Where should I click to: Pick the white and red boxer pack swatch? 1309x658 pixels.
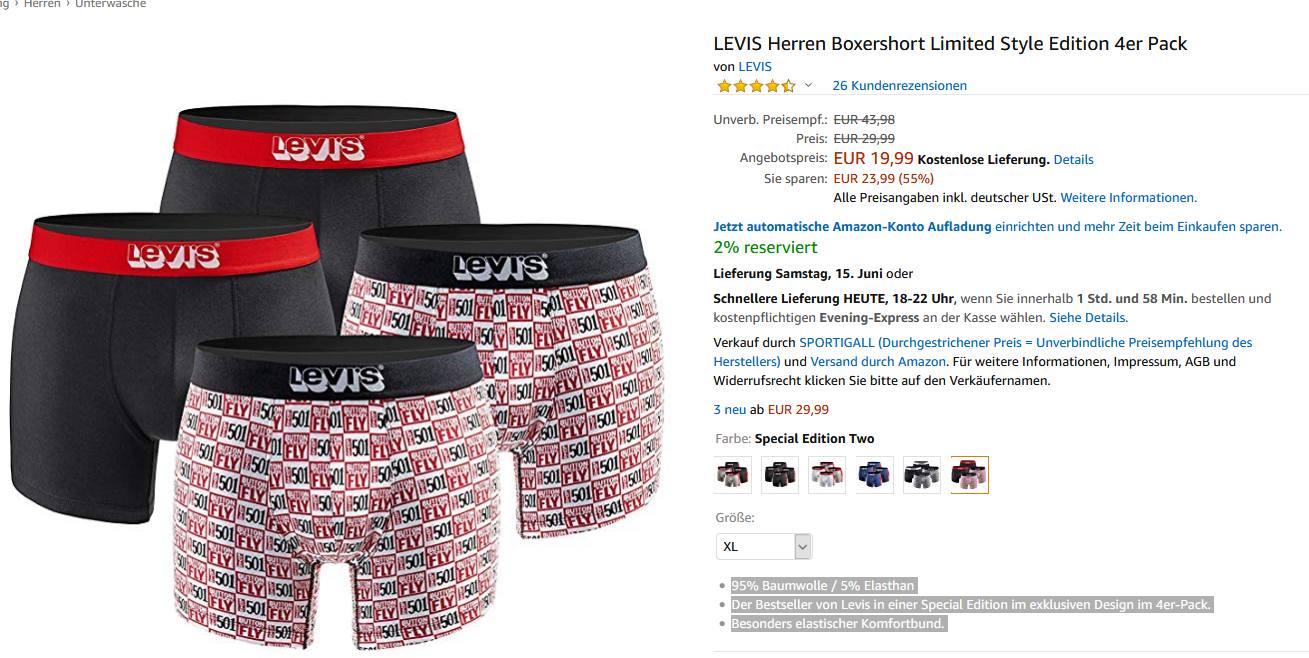(x=827, y=475)
